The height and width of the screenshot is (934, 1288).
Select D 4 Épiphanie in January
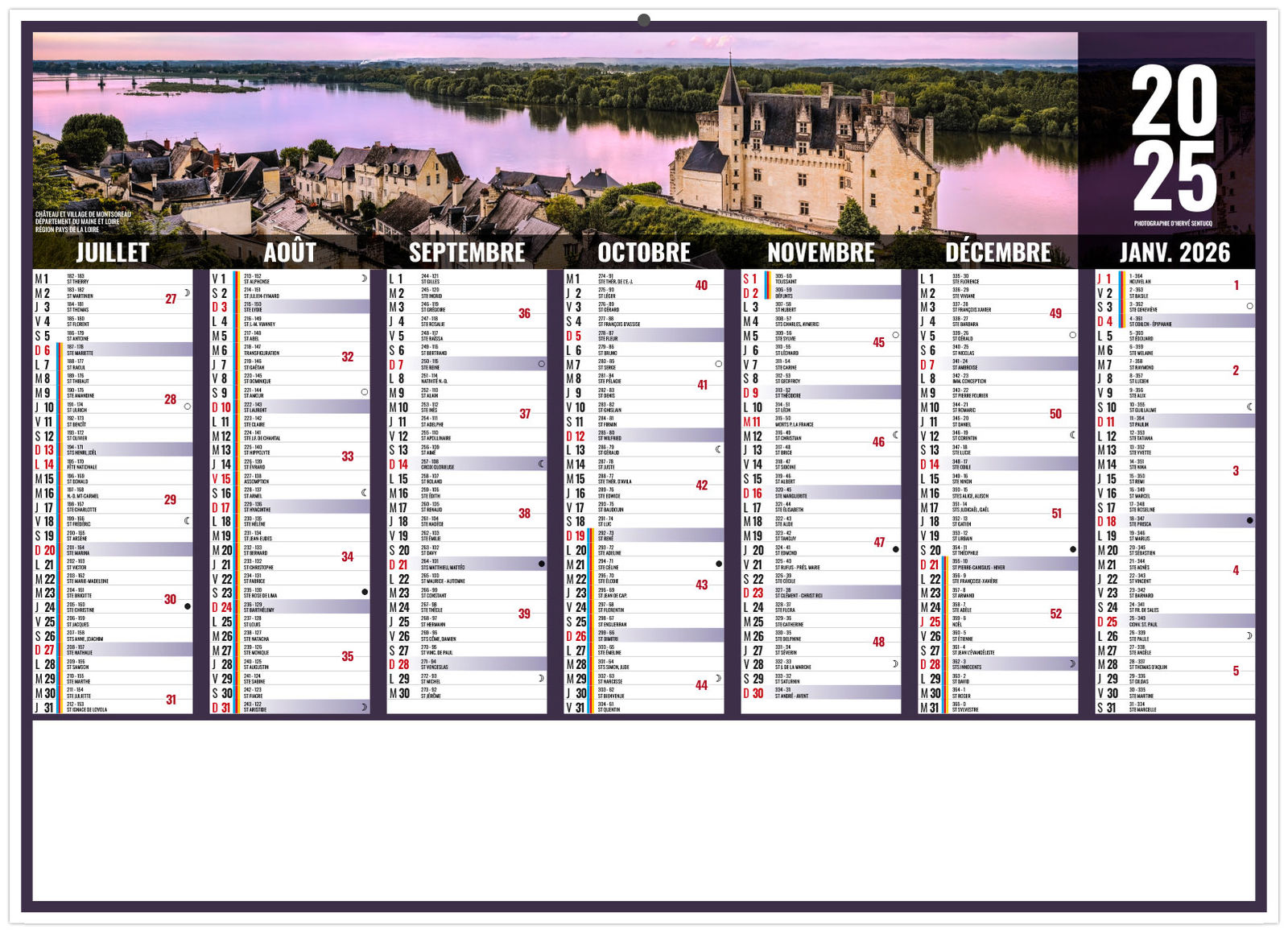[1175, 320]
